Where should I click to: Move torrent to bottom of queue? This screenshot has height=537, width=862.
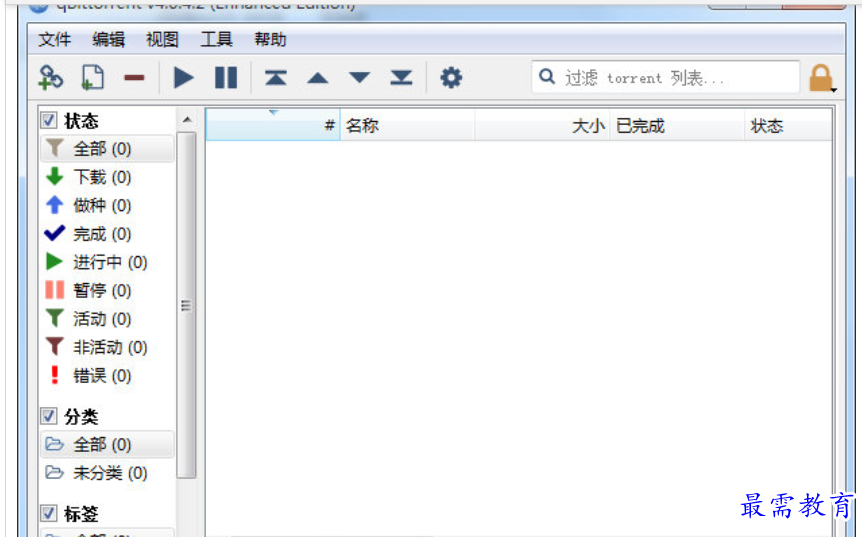coord(401,77)
